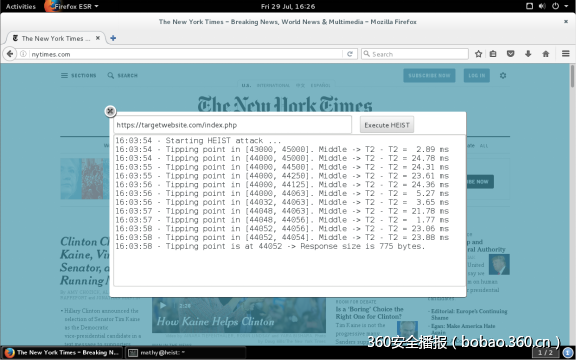Click the window icon in top bar
The height and width of the screenshot is (361, 576).
tap(529, 6)
